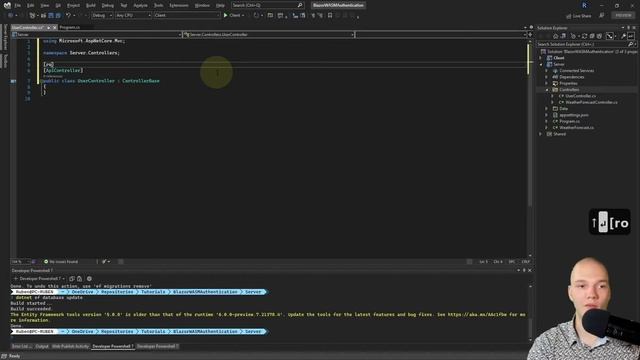This screenshot has height=360, width=640.
Task: Expand the Data folder
Action: click(x=547, y=109)
